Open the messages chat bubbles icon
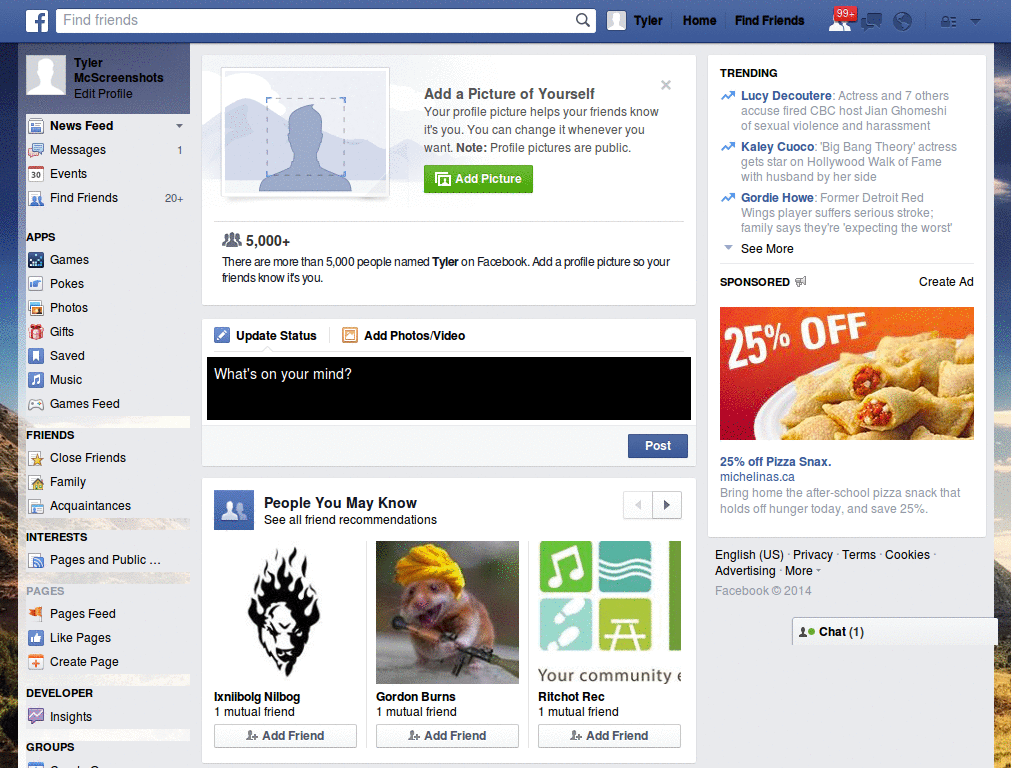The image size is (1024, 768). pyautogui.click(x=871, y=22)
